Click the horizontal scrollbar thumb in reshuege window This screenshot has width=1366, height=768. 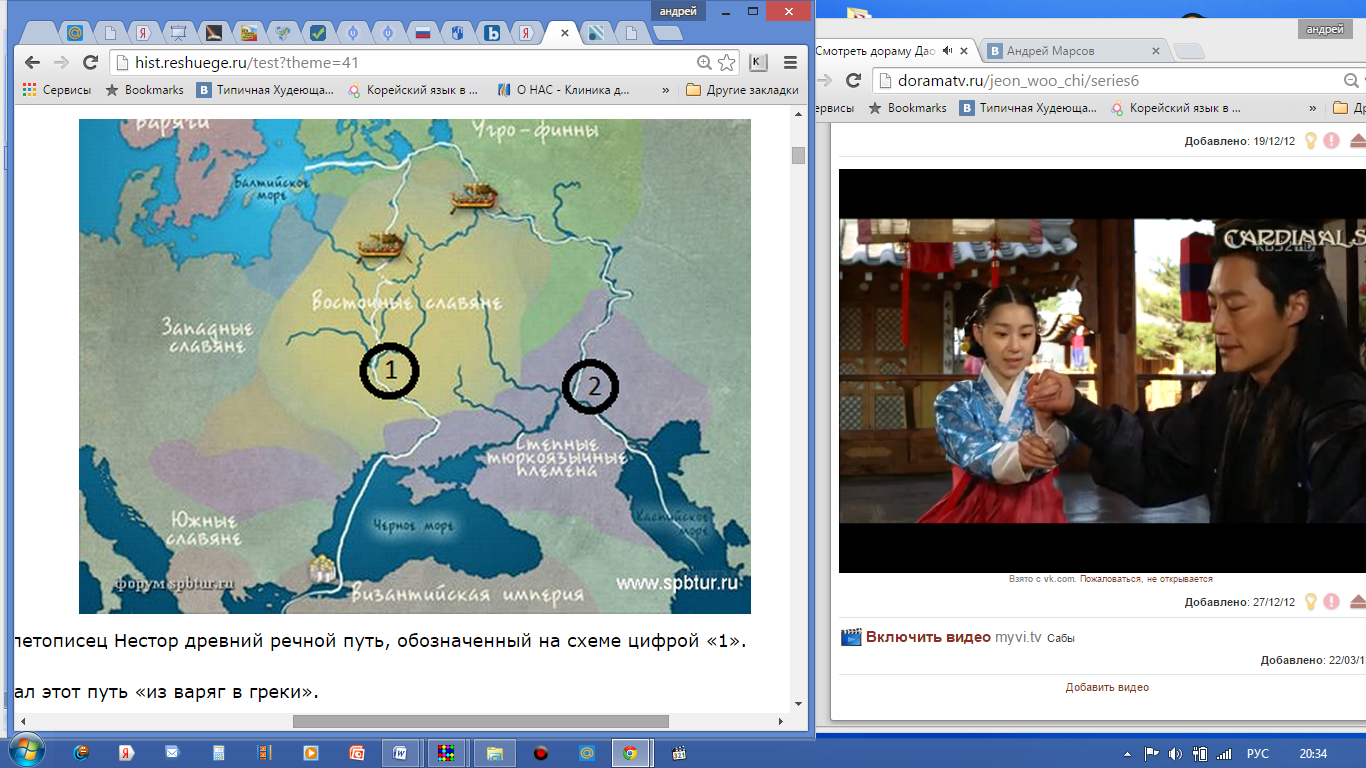point(480,721)
